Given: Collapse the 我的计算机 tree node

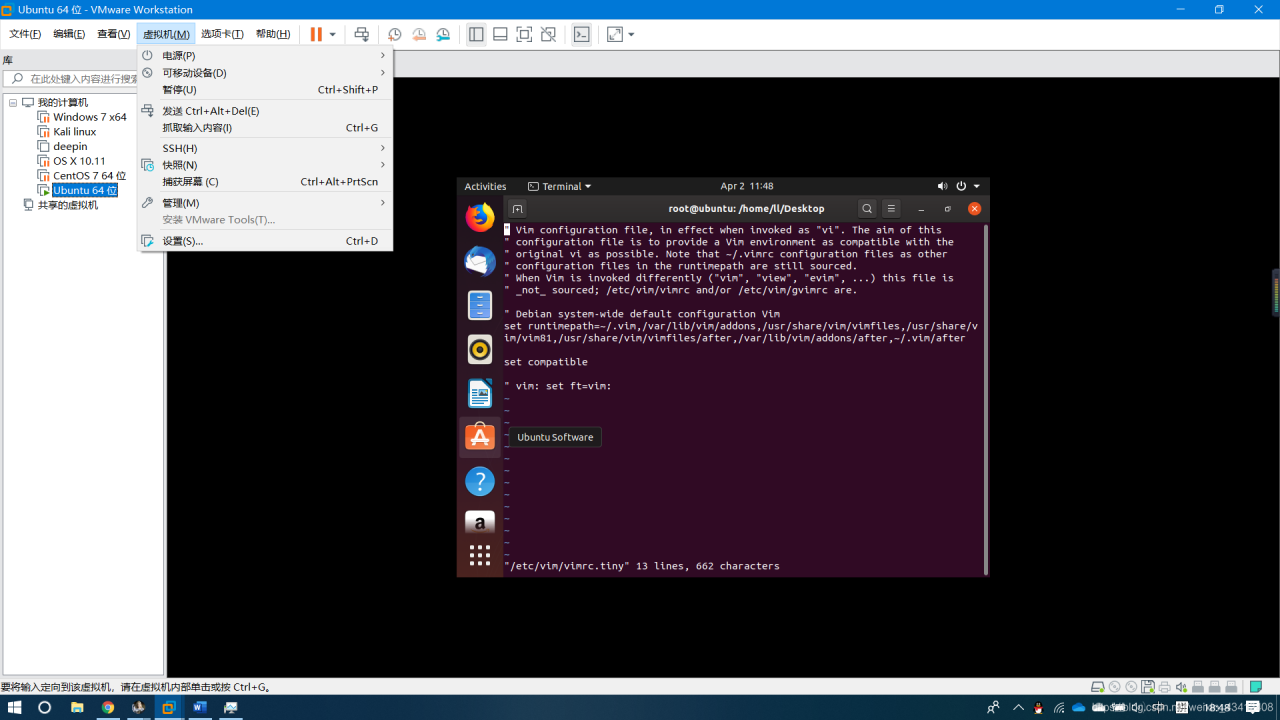Looking at the screenshot, I should click(x=13, y=103).
